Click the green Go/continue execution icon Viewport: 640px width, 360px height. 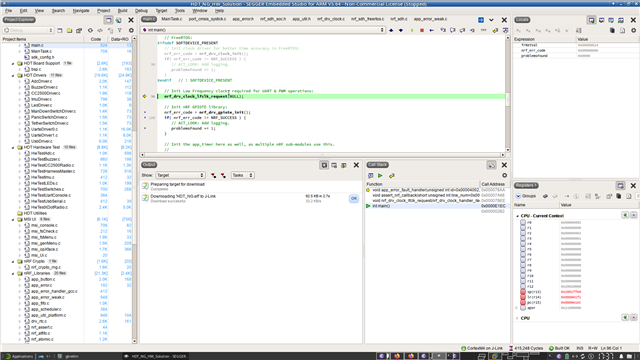pyautogui.click(x=412, y=30)
